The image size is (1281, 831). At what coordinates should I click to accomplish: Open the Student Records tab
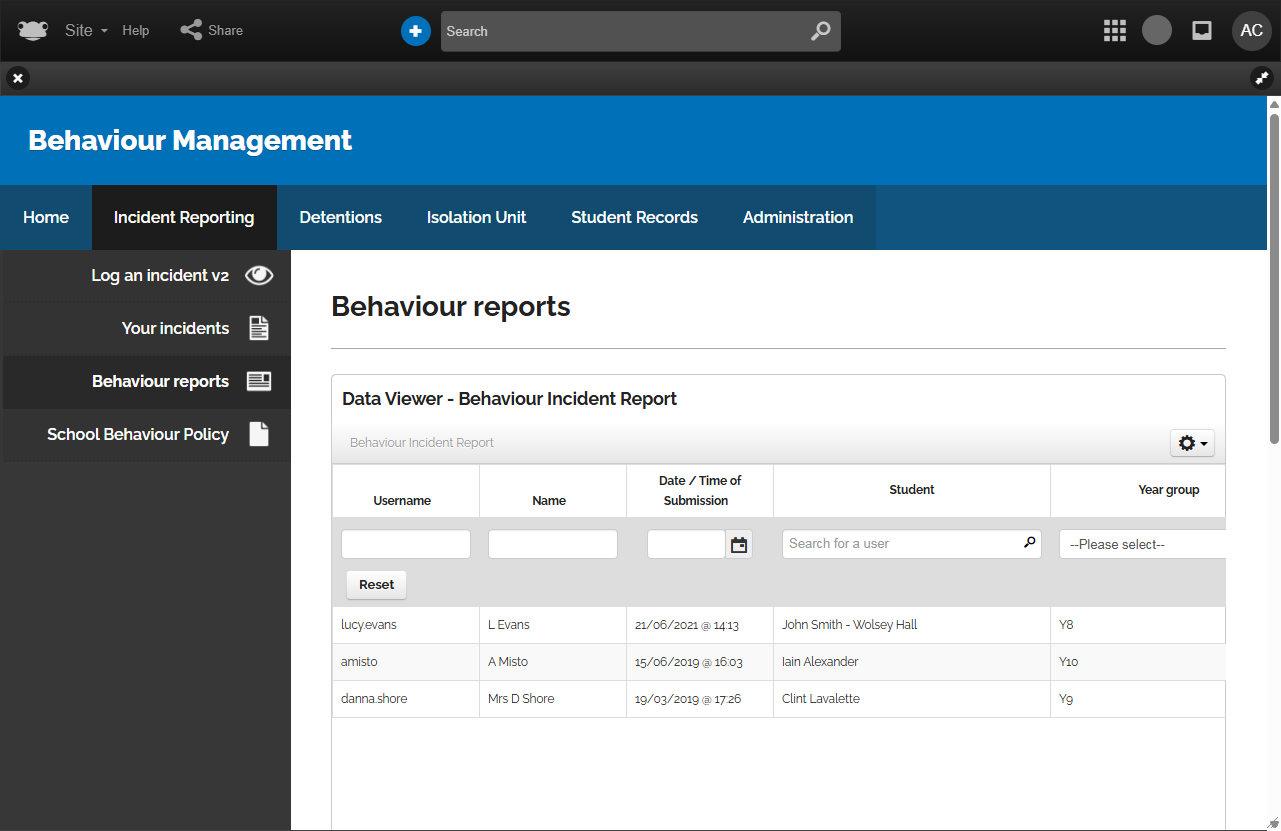tap(634, 217)
